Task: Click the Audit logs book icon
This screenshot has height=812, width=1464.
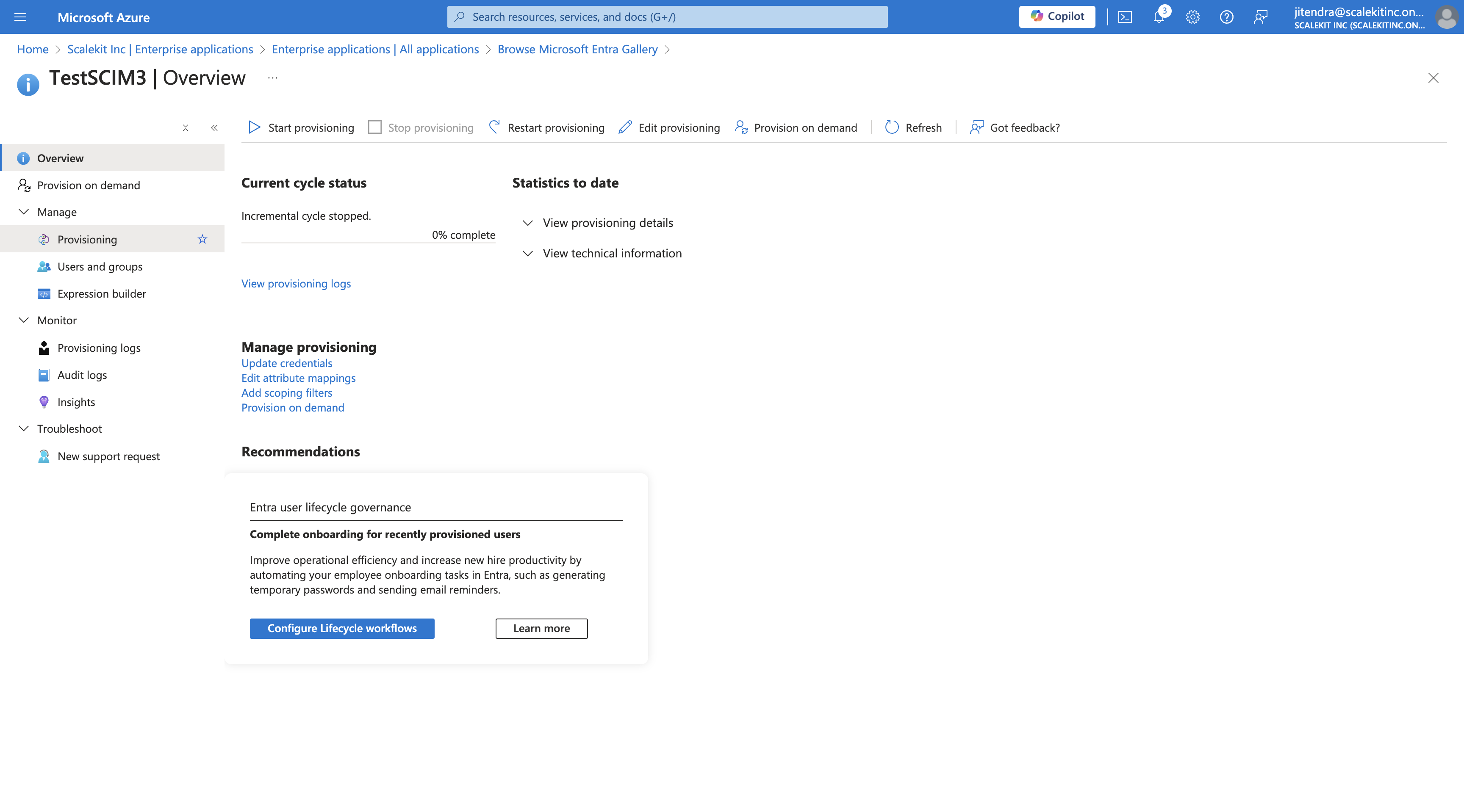Action: point(44,375)
